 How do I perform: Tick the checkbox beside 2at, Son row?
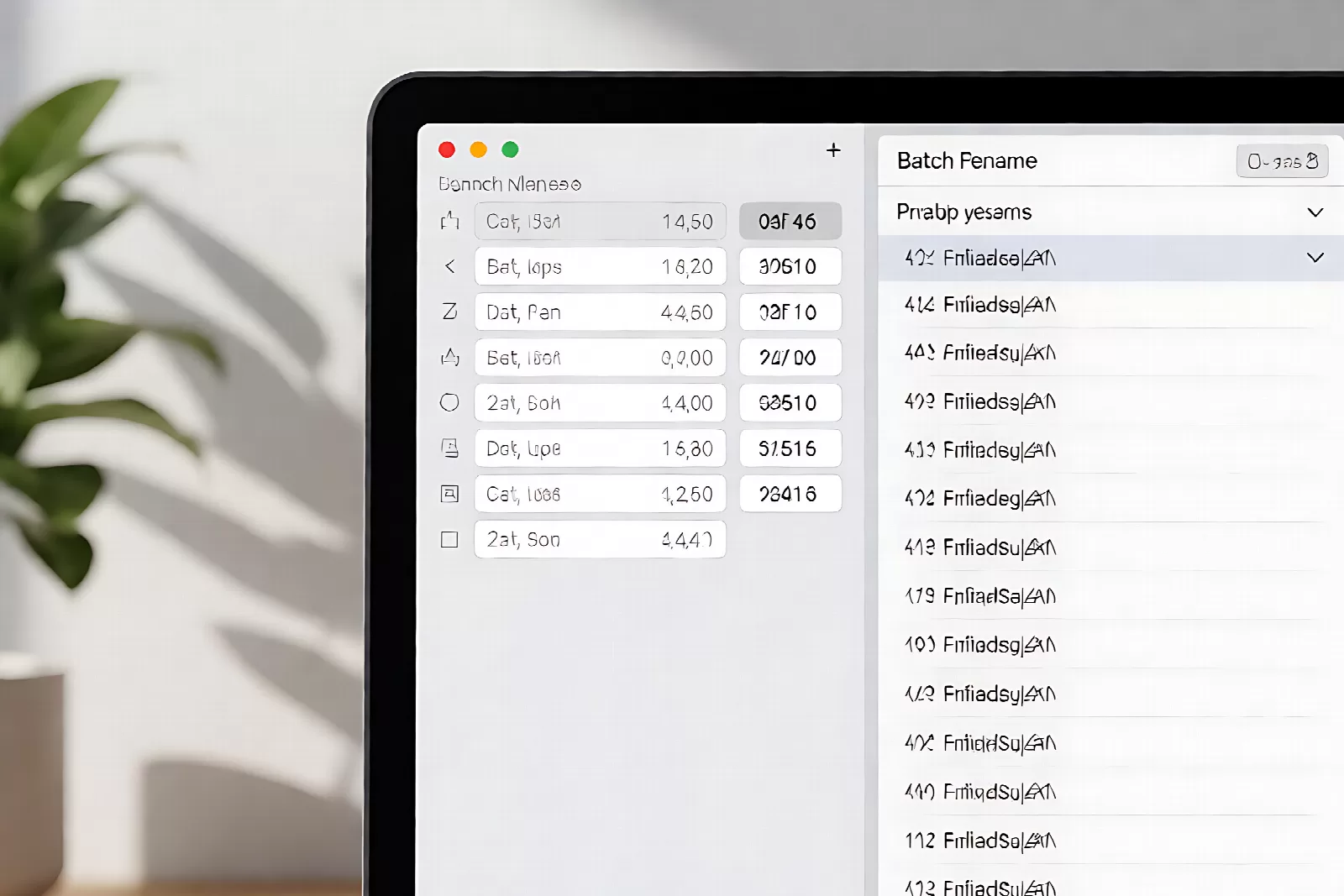(450, 539)
